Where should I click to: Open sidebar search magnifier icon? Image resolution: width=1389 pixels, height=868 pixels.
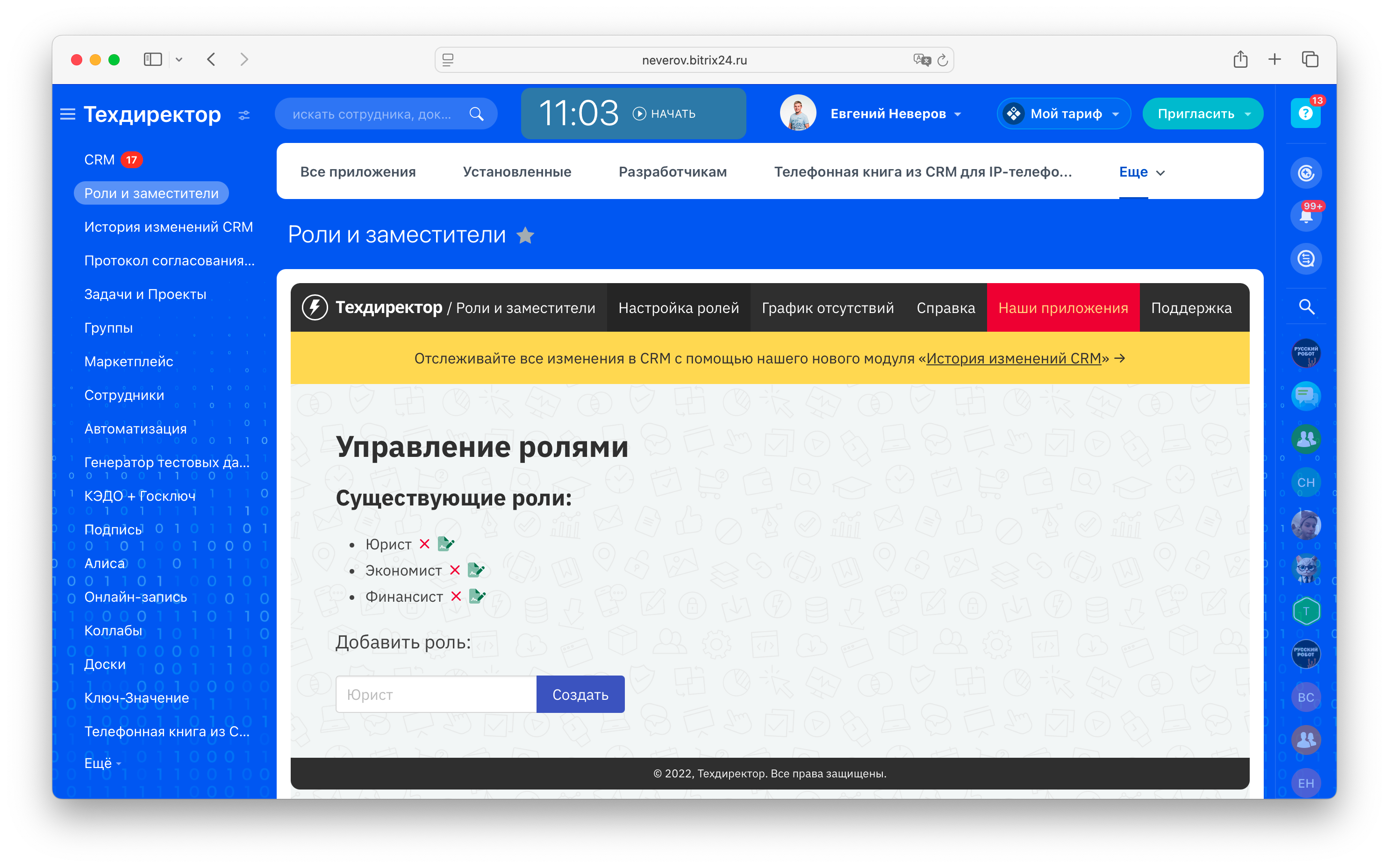[x=1306, y=306]
